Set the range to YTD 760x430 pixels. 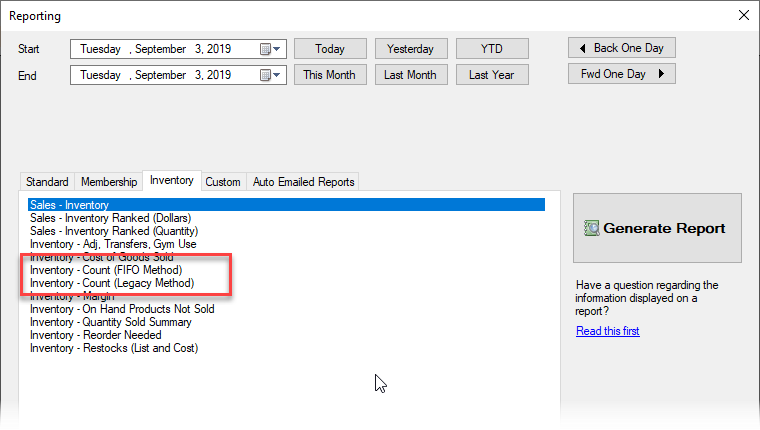(492, 48)
